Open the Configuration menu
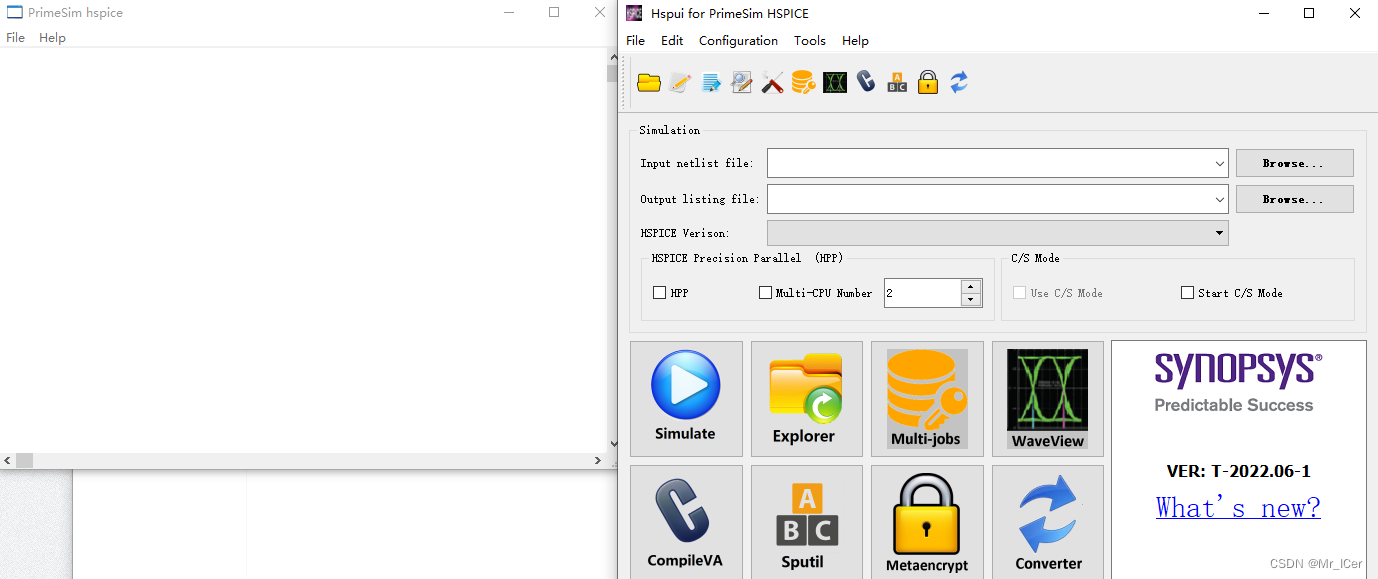This screenshot has height=579, width=1378. click(738, 41)
